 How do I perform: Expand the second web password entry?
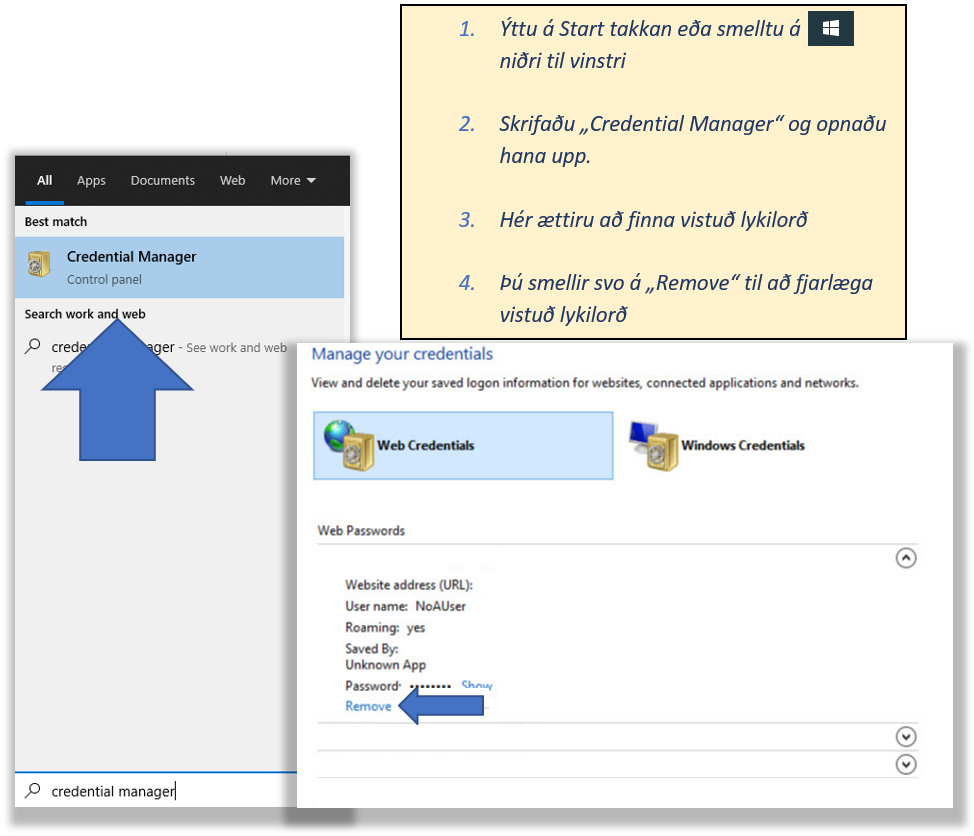point(905,737)
